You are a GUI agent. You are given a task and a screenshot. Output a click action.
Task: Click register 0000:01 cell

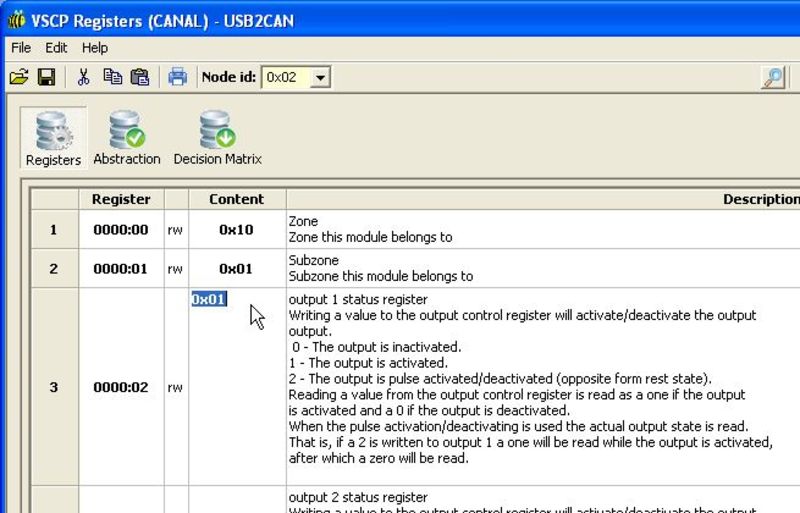pos(121,269)
